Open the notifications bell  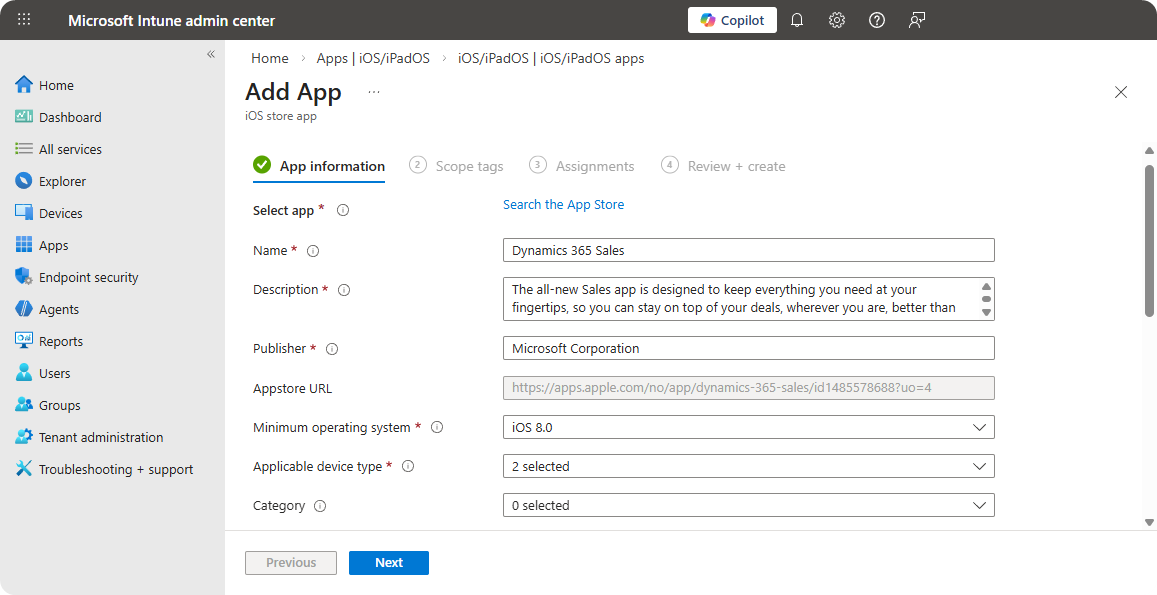coord(797,20)
